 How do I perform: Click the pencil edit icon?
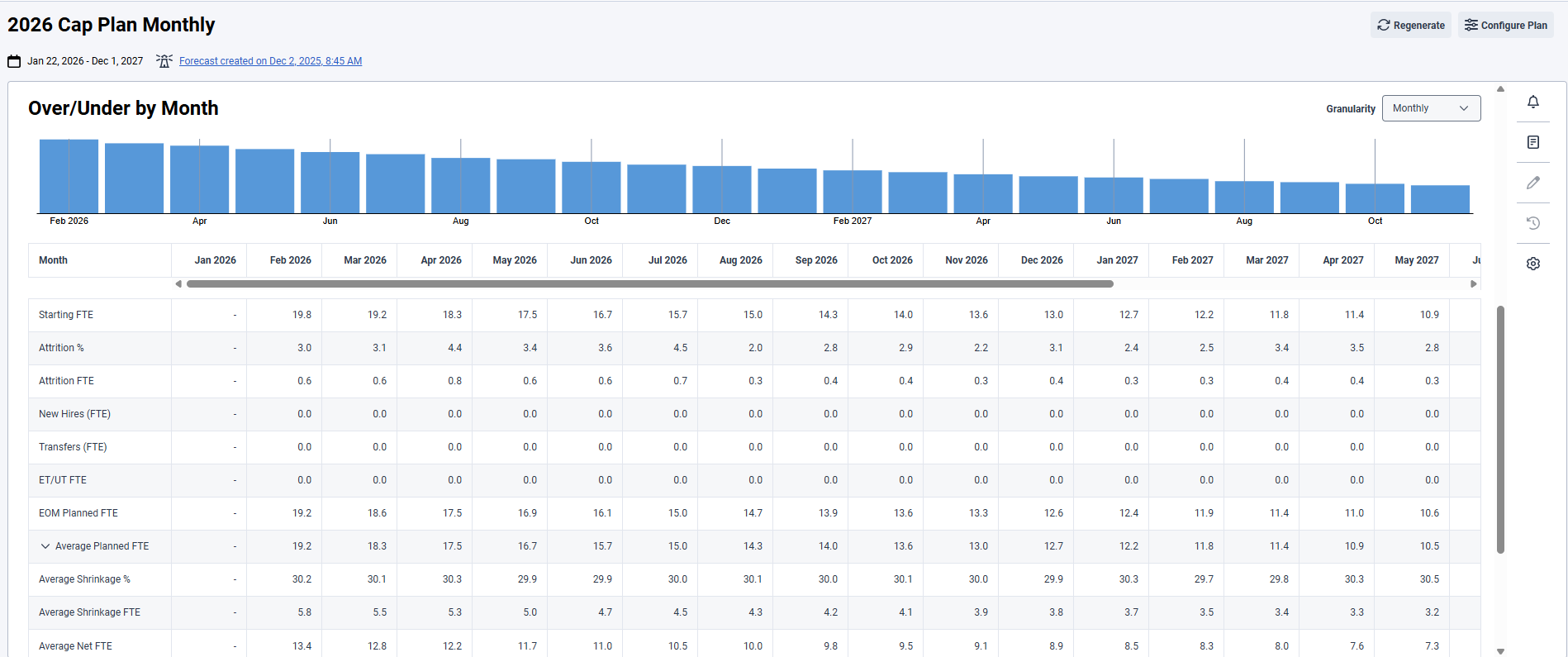pyautogui.click(x=1533, y=183)
